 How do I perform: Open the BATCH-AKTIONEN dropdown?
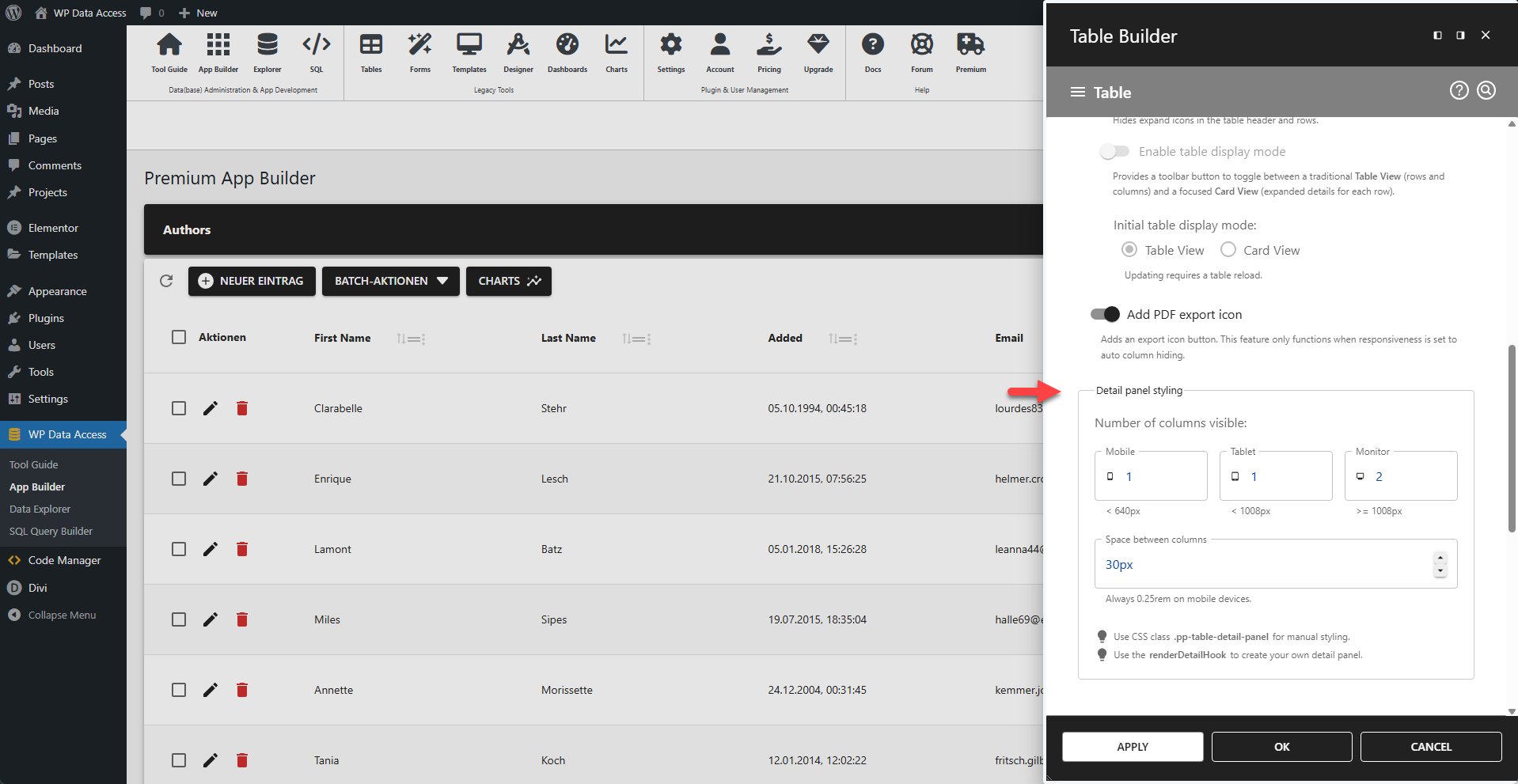pyautogui.click(x=390, y=281)
